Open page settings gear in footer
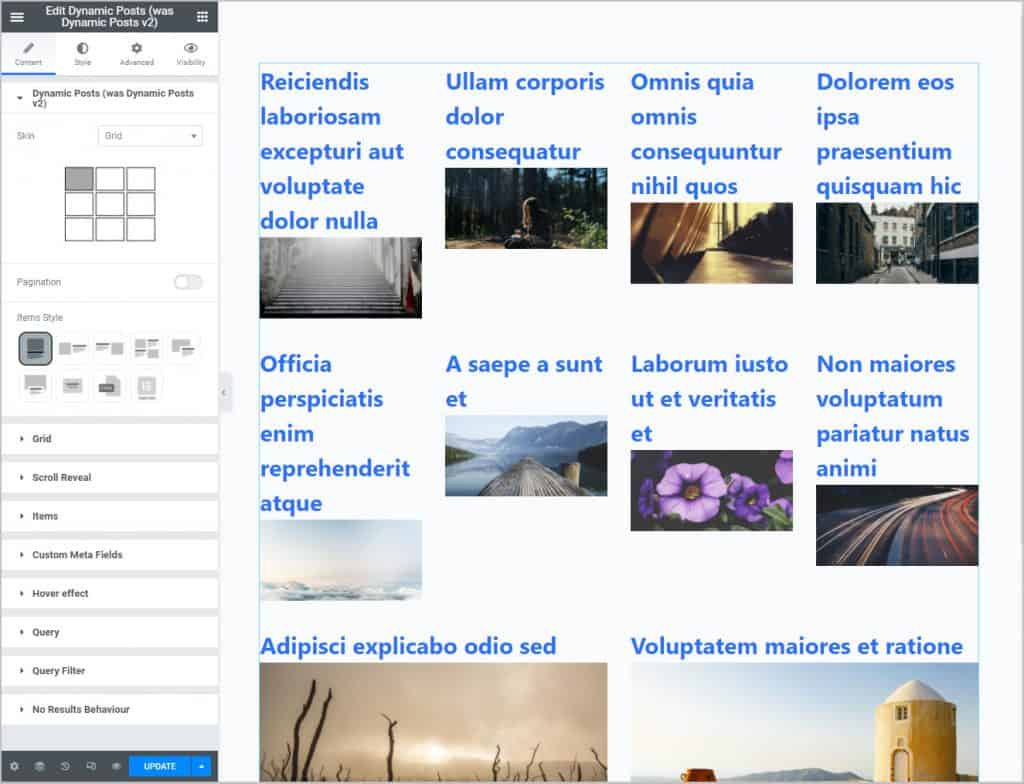 (14, 767)
